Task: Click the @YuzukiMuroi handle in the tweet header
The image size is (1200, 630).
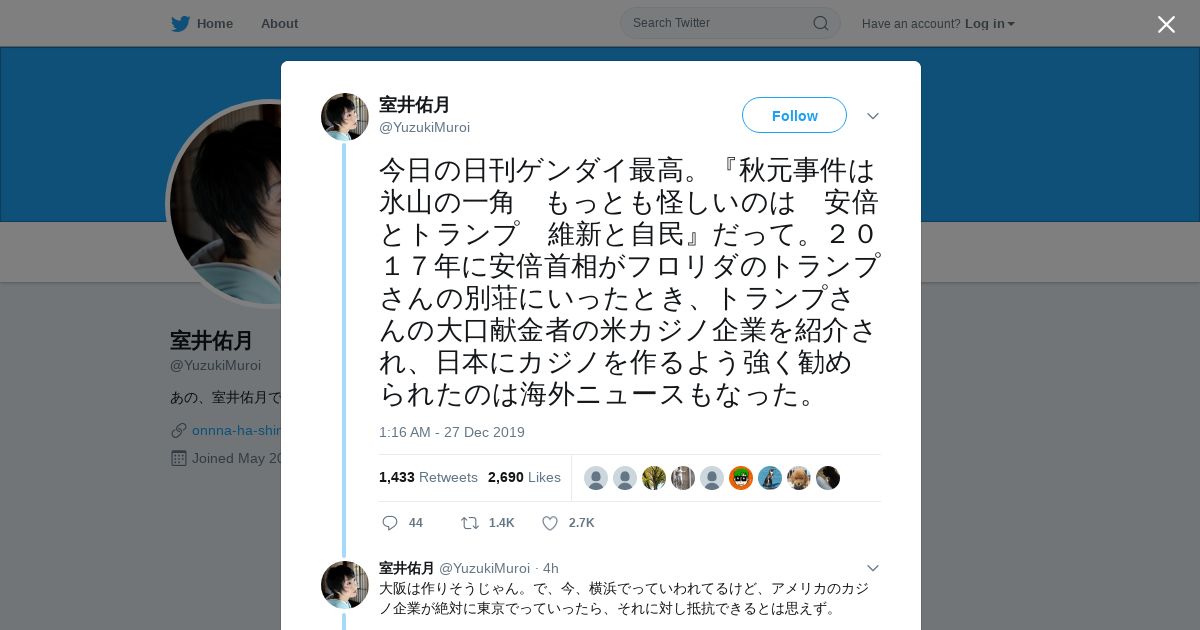Action: click(424, 127)
